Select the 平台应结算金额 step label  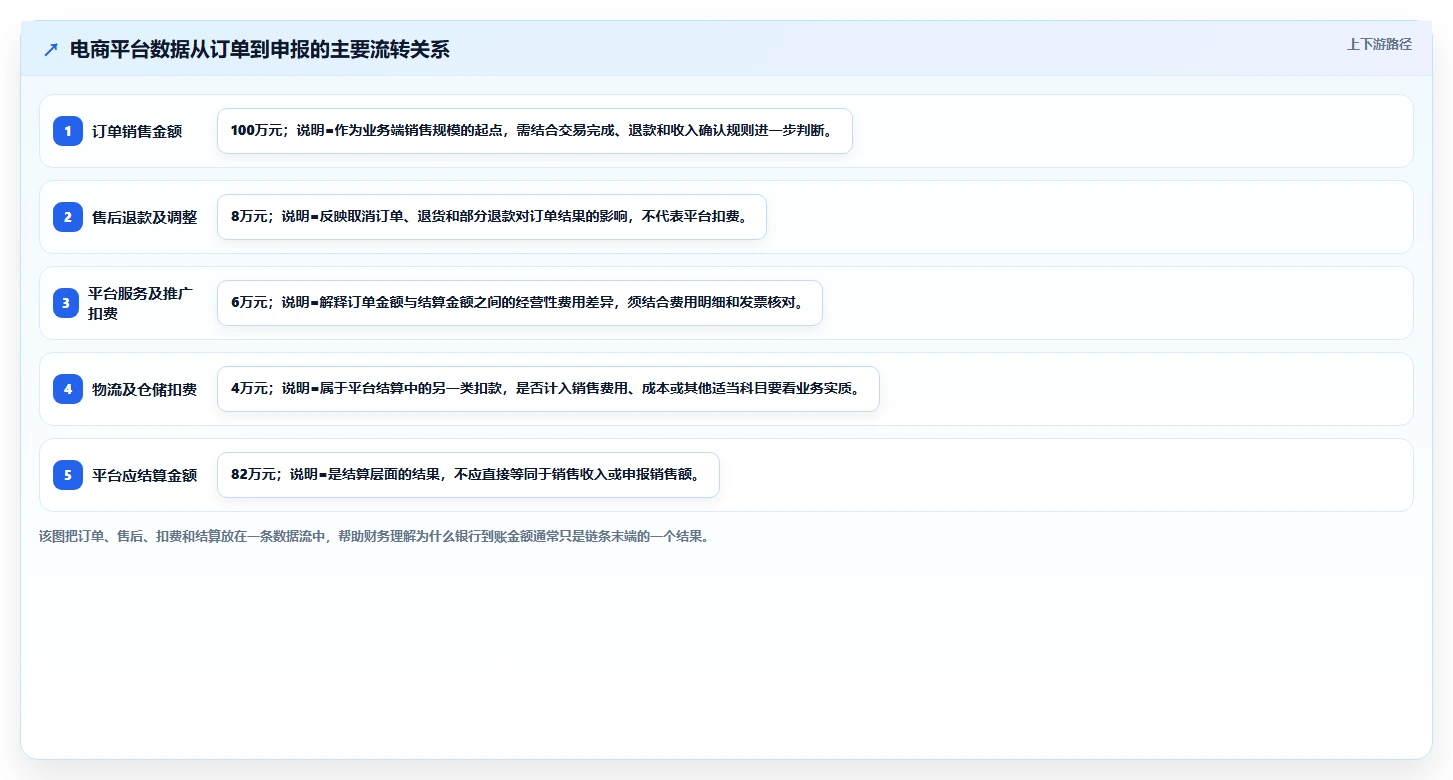pyautogui.click(x=145, y=475)
